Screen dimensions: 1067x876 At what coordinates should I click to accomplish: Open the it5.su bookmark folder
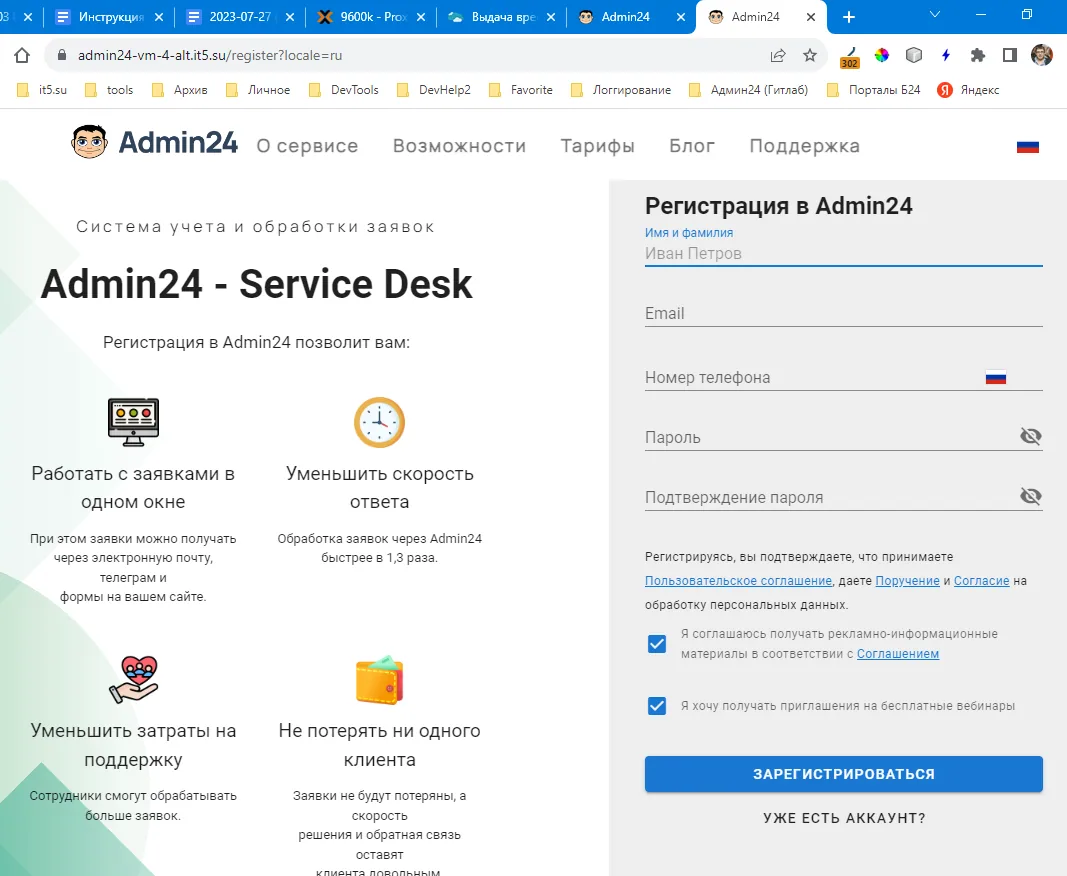pos(42,90)
